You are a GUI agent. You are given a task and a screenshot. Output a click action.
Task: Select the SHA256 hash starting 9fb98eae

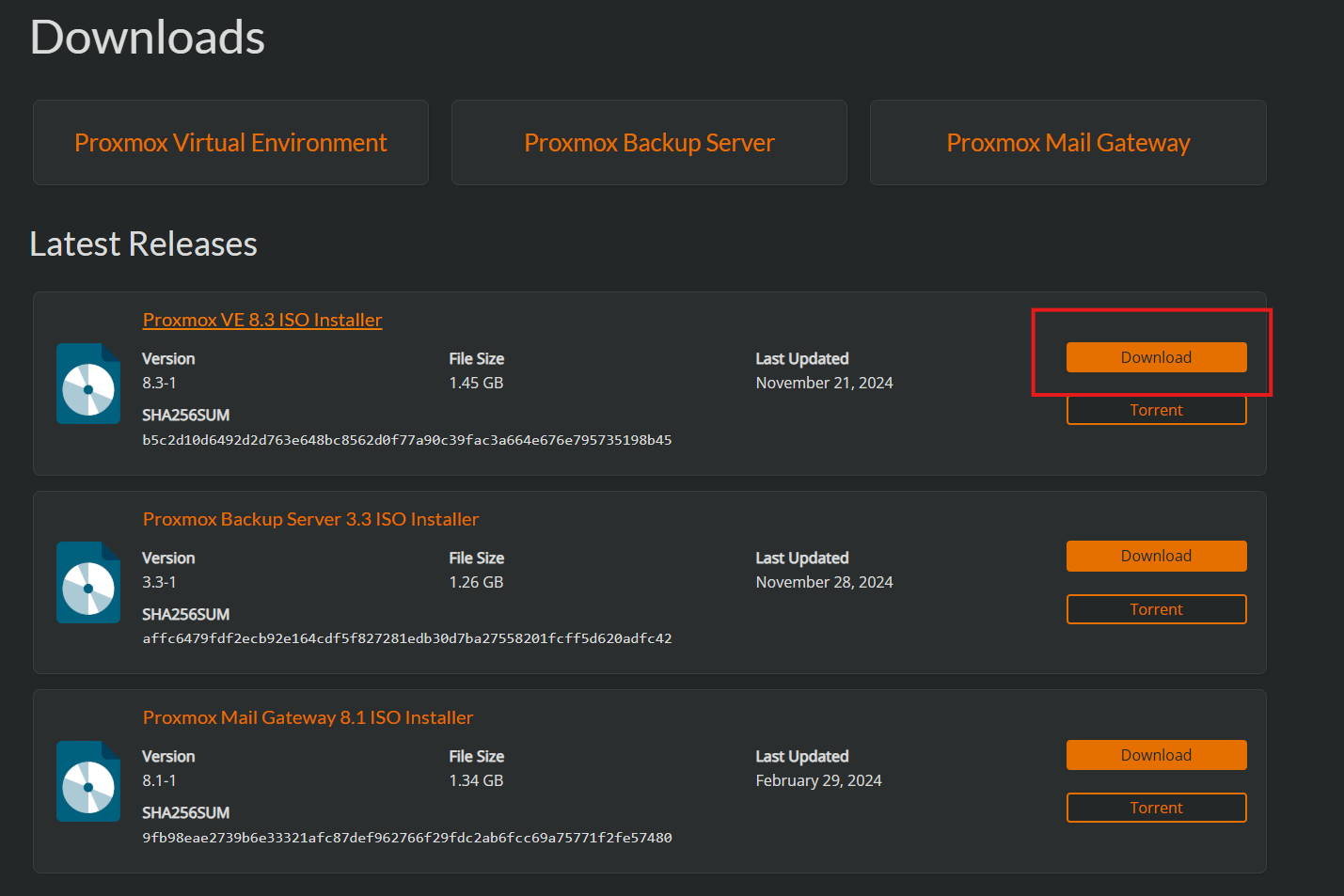coord(407,838)
